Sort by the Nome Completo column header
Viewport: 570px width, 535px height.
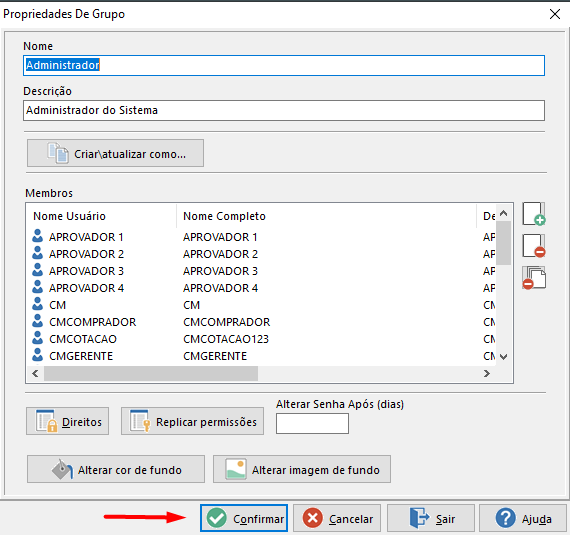[x=224, y=216]
